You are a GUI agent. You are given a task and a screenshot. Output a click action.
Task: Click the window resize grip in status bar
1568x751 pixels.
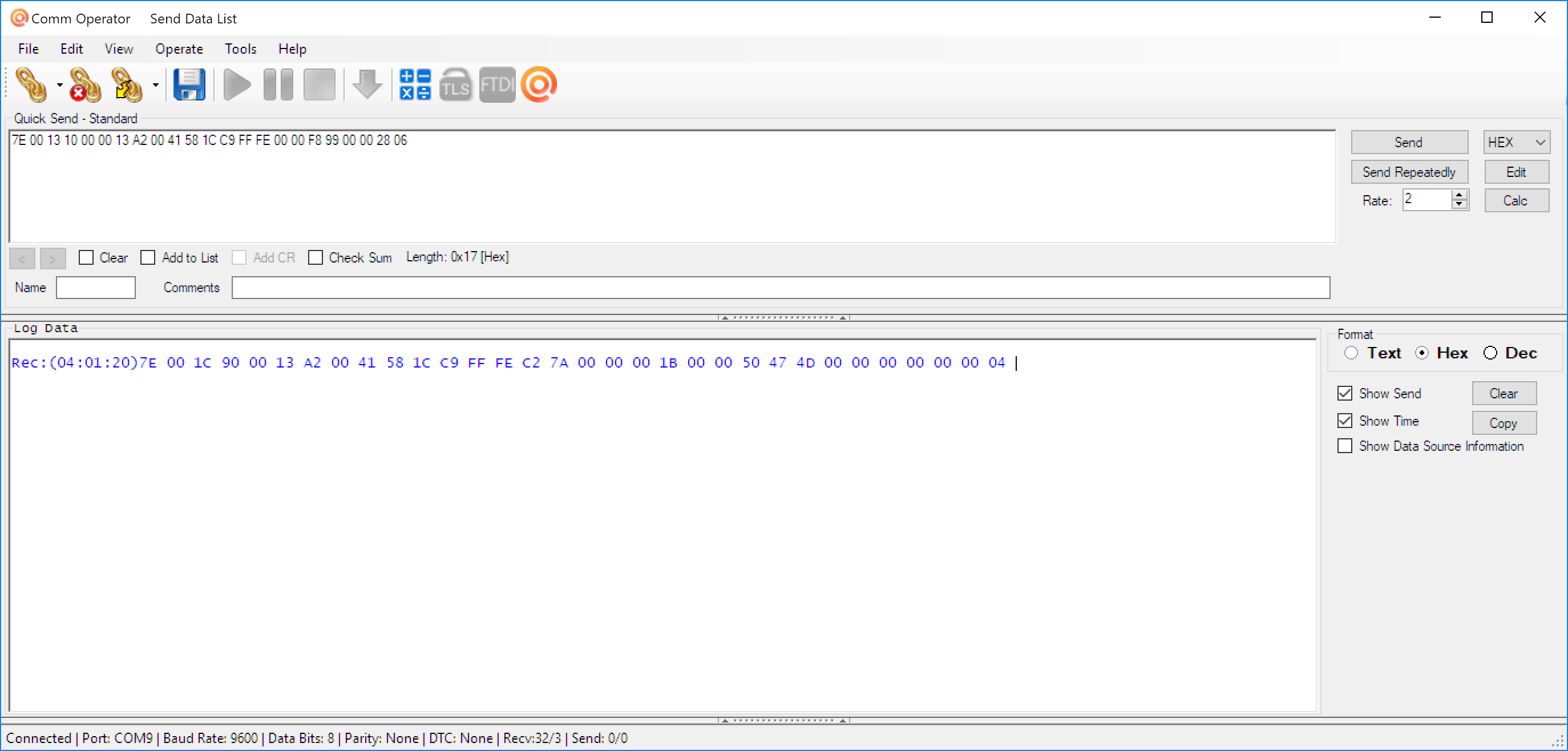point(1558,741)
